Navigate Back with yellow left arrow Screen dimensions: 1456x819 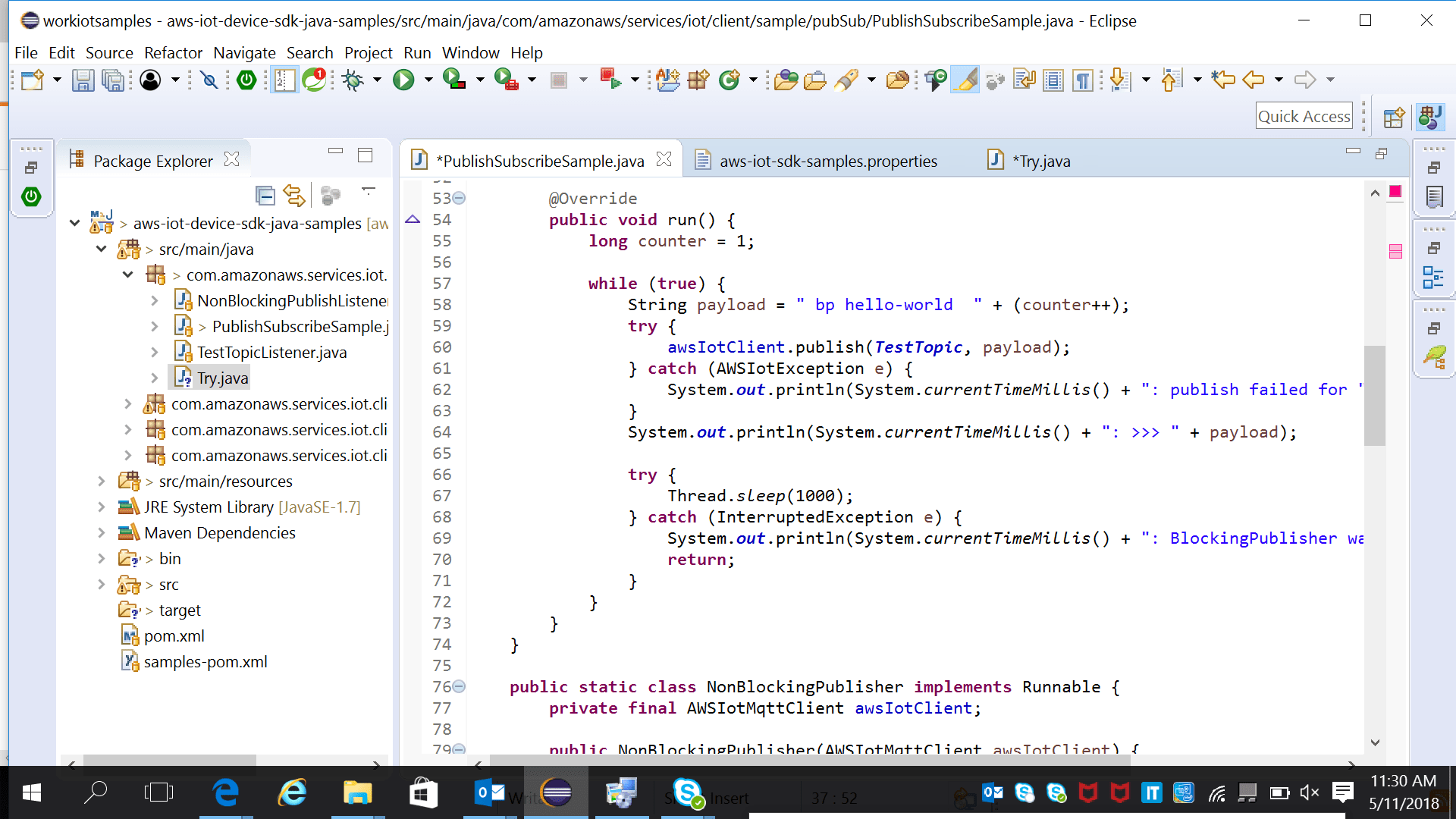point(1253,80)
